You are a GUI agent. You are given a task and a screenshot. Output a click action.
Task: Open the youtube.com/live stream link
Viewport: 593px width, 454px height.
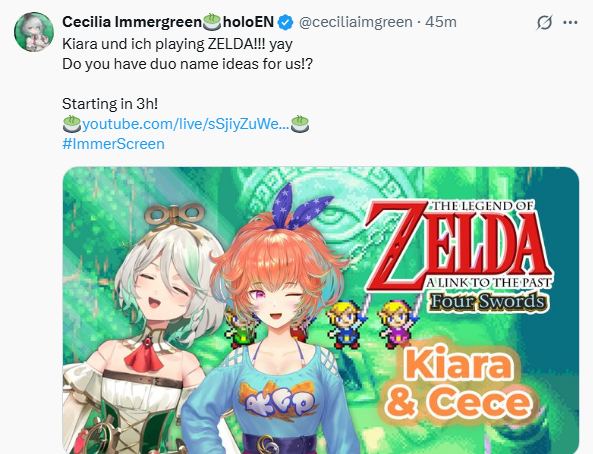pos(186,124)
